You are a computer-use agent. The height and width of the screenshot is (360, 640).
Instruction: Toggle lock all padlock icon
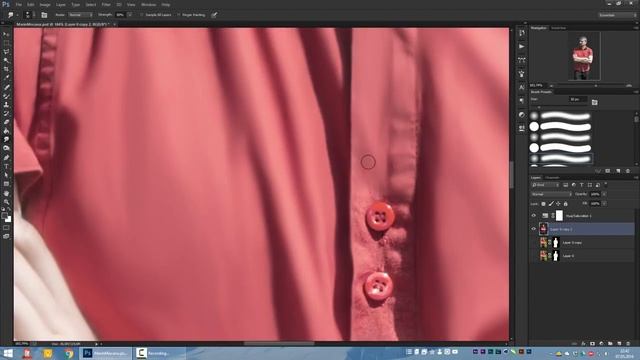pos(565,203)
